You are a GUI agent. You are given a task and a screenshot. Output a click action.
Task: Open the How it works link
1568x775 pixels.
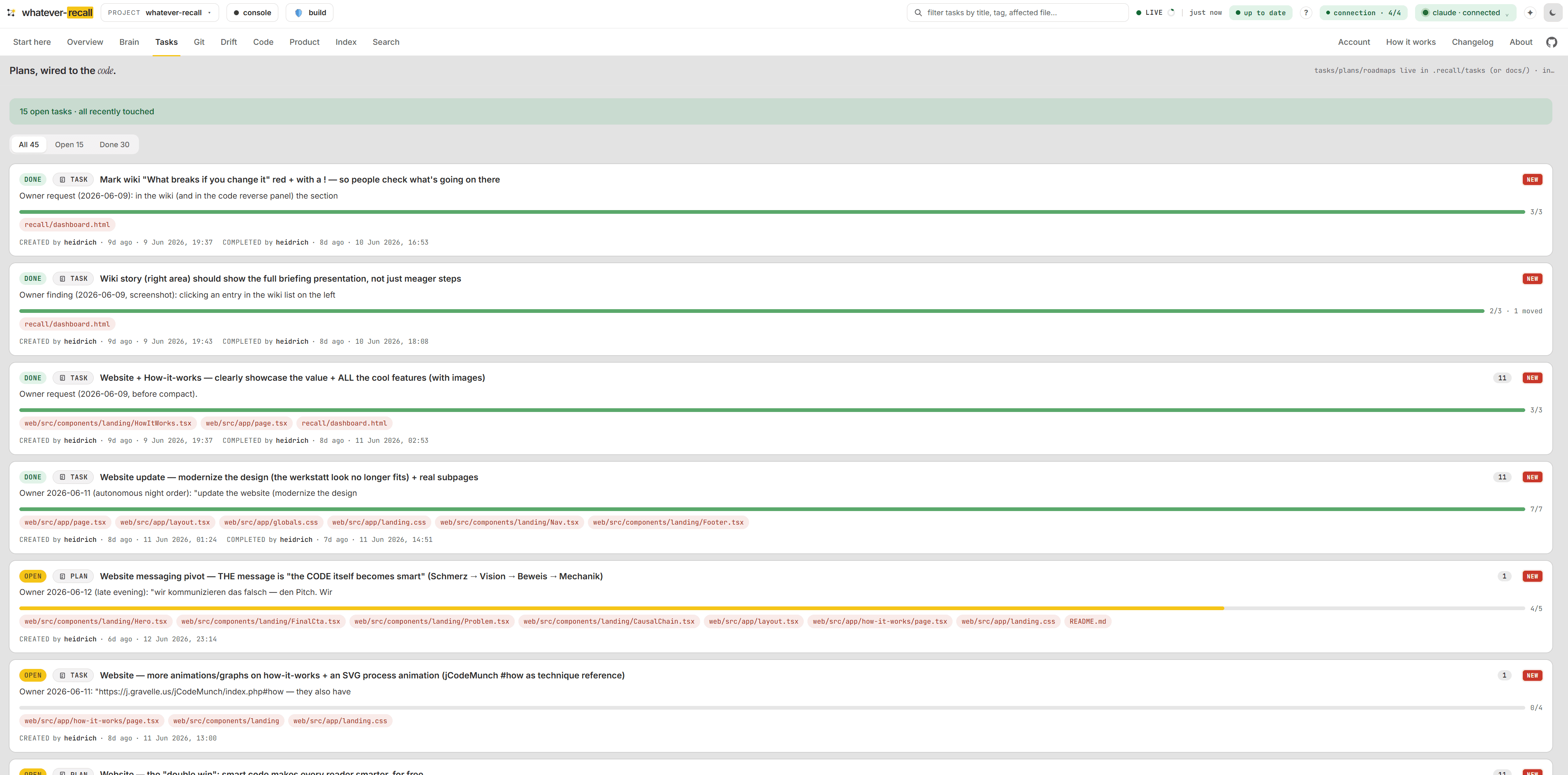1411,42
